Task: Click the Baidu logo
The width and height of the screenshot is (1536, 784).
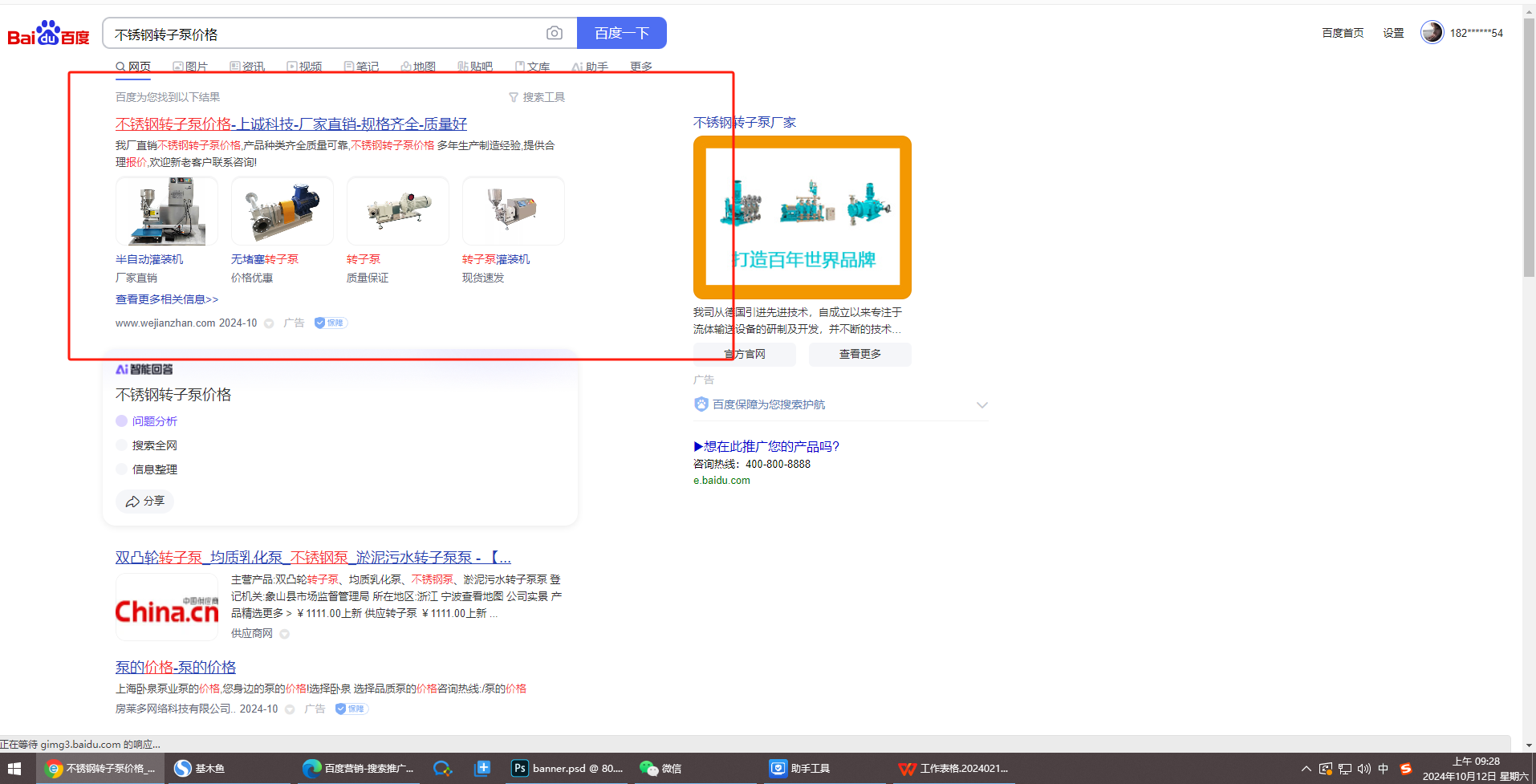Action: [x=49, y=34]
